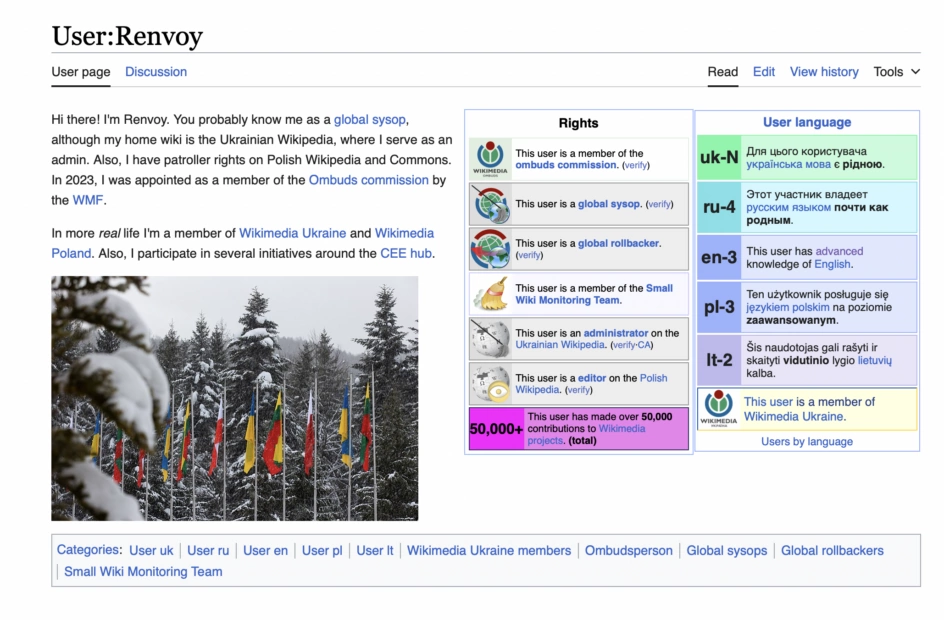This screenshot has height=620, width=944.
Task: Click the bold ombuds commission link in Rights box
Action: pyautogui.click(x=566, y=165)
